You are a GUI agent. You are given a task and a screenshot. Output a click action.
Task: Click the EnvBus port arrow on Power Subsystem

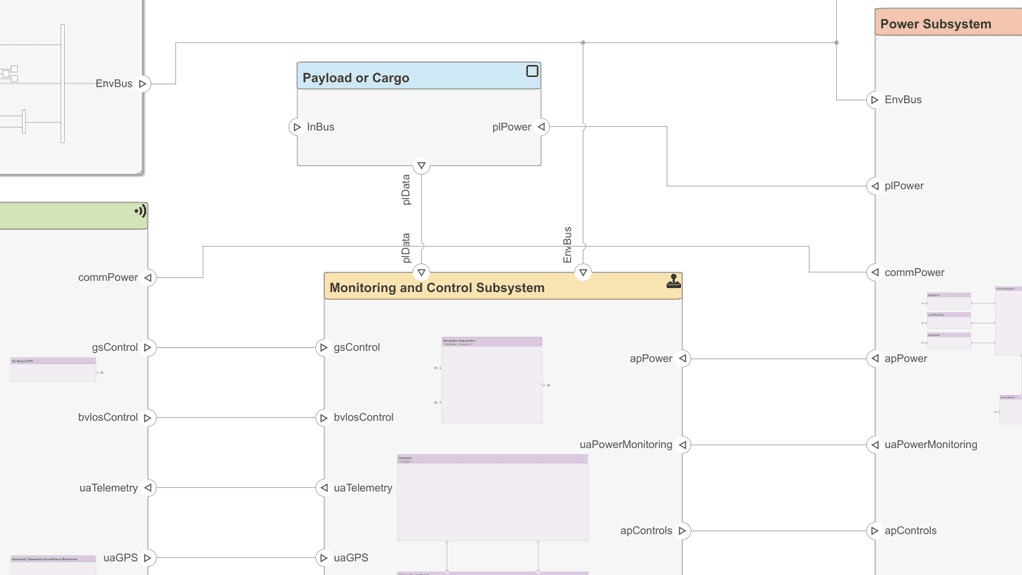click(875, 100)
